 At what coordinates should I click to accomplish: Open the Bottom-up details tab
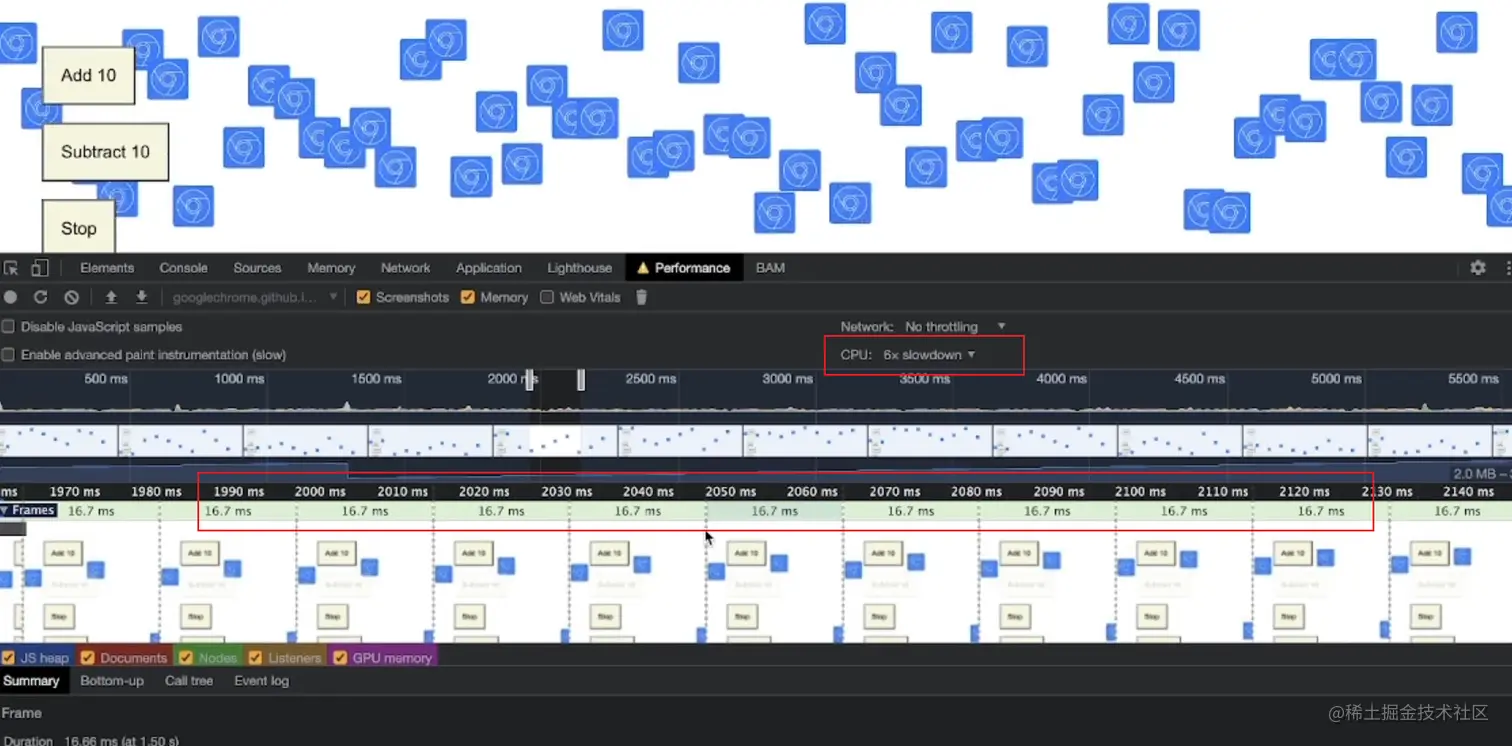tap(112, 681)
